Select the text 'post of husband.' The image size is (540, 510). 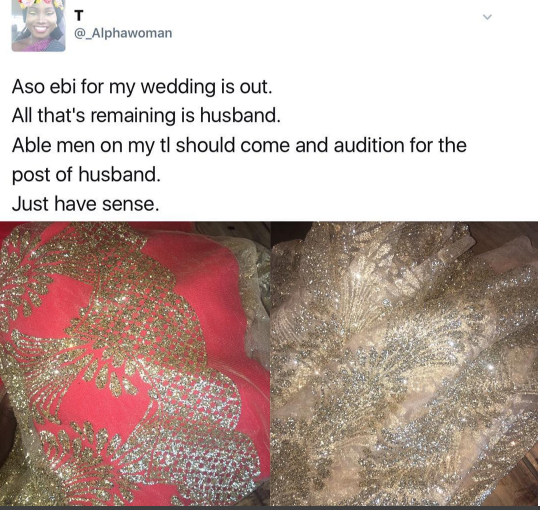click(x=86, y=175)
